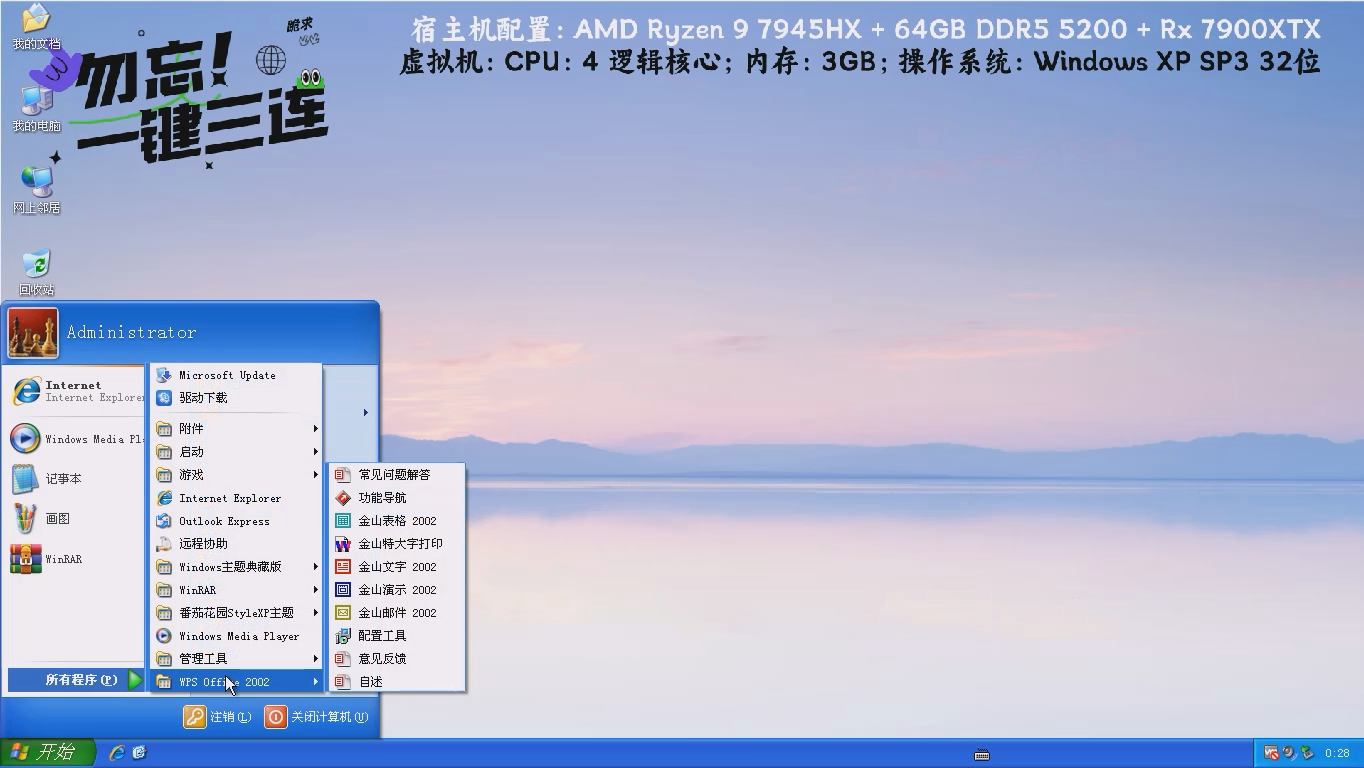1364x768 pixels.
Task: Open Outlook Express from programs list
Action: coord(237,521)
